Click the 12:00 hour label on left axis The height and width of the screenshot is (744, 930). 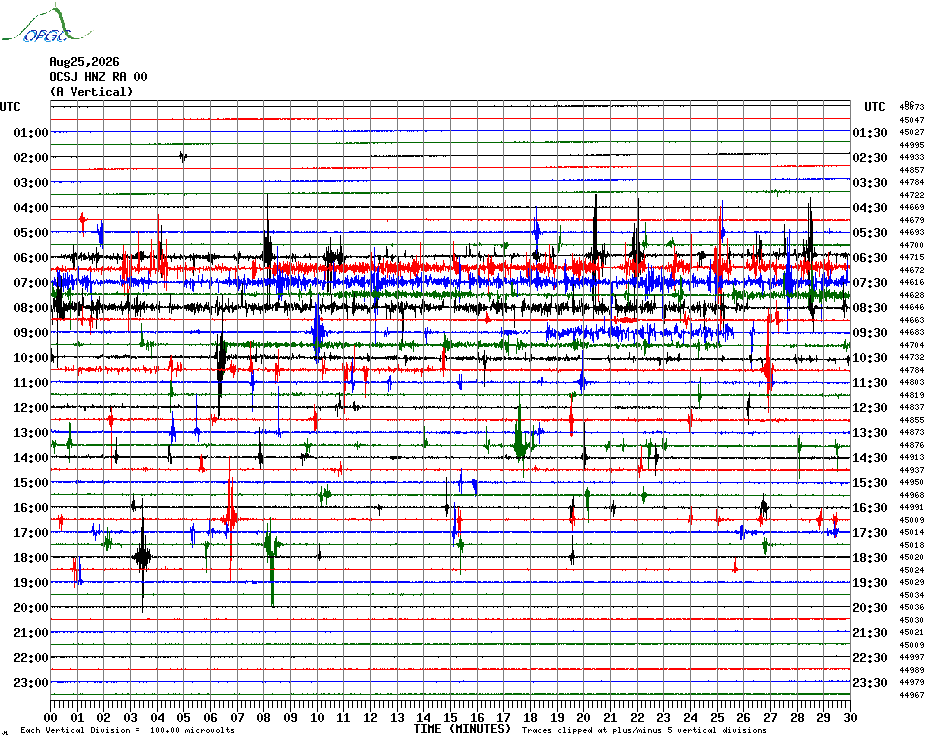click(x=31, y=408)
